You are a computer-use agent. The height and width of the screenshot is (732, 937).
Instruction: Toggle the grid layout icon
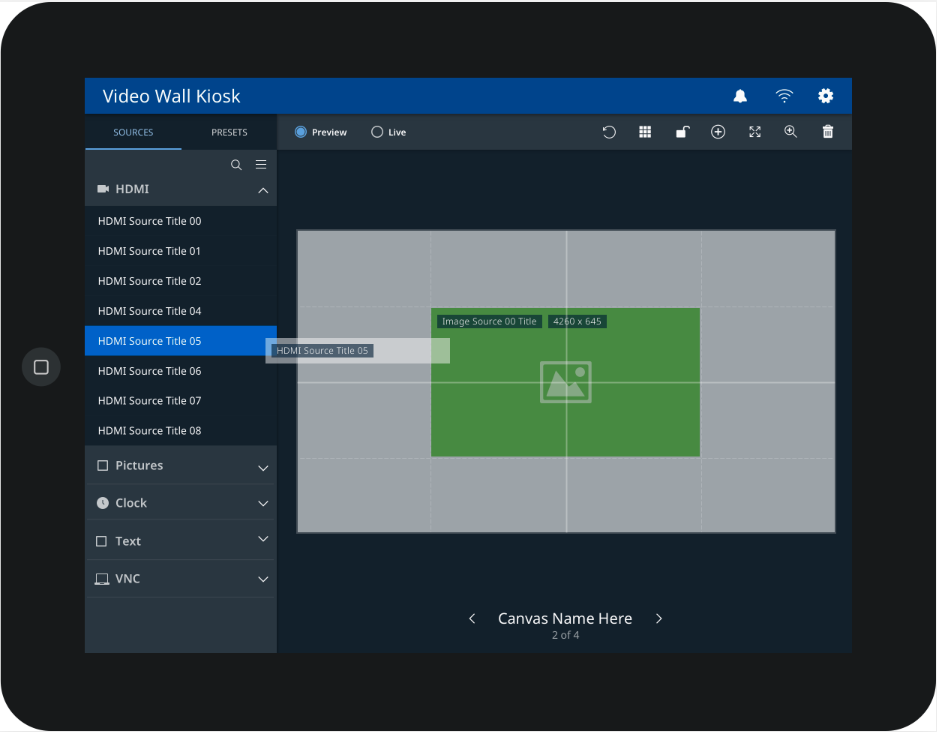tap(645, 132)
